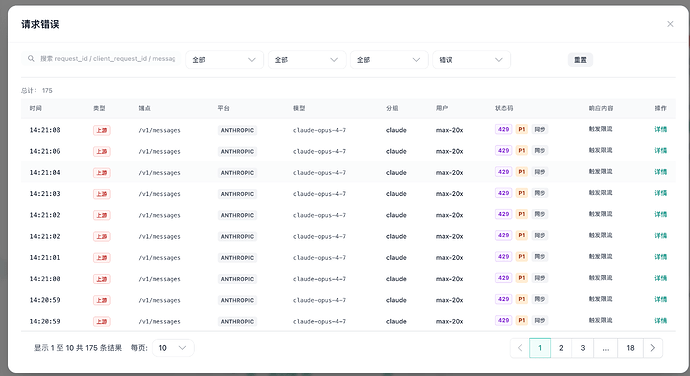Click the claude group cell in the 14:21:08 row
Image resolution: width=690 pixels, height=376 pixels.
tap(396, 130)
